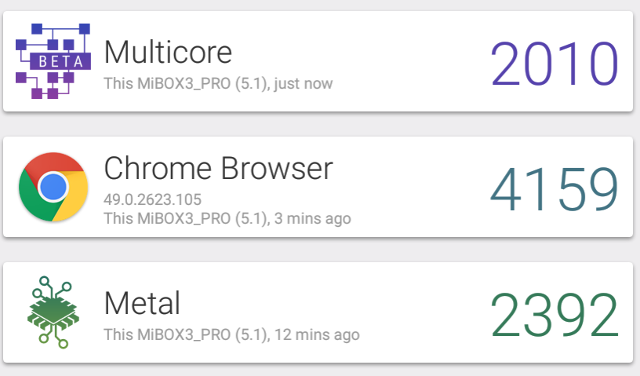Click Chrome version 49.0.2623.105 text

point(153,200)
